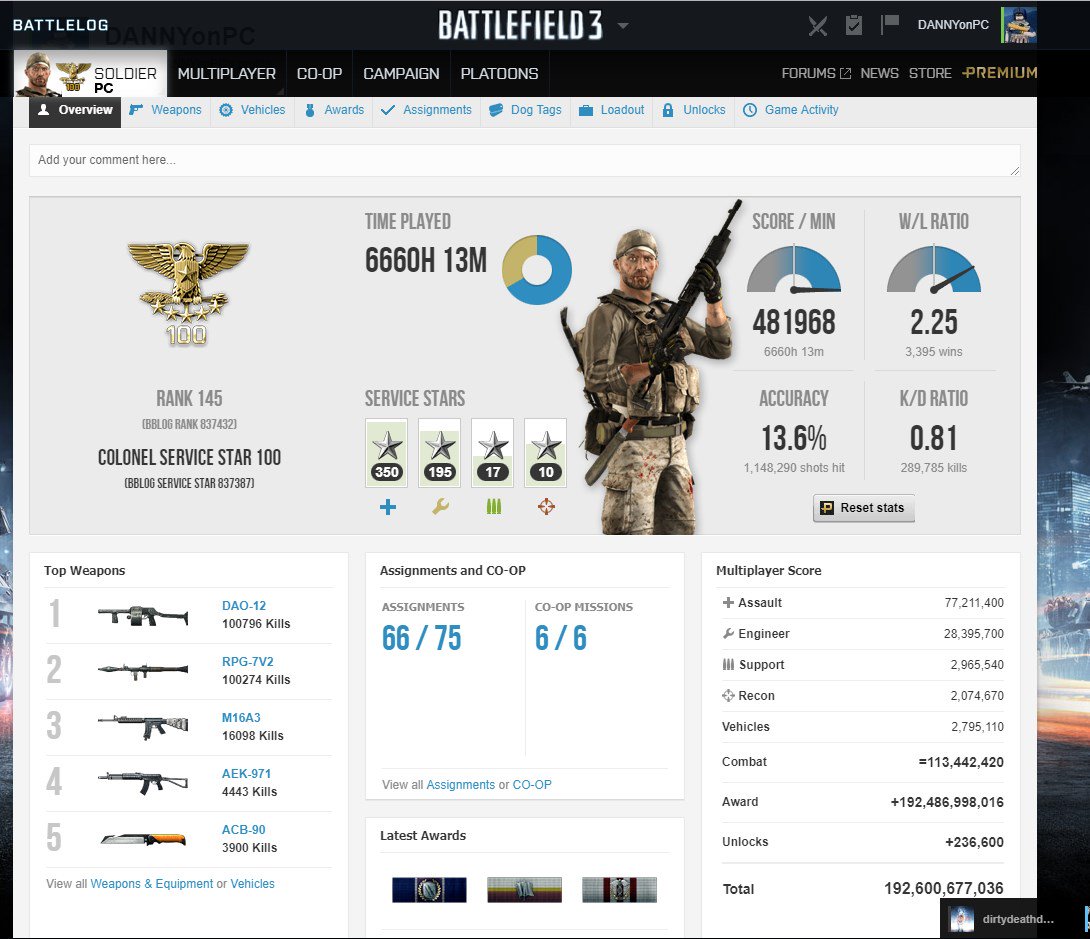Open the DAO-12 weapon link
1090x939 pixels.
pos(244,605)
